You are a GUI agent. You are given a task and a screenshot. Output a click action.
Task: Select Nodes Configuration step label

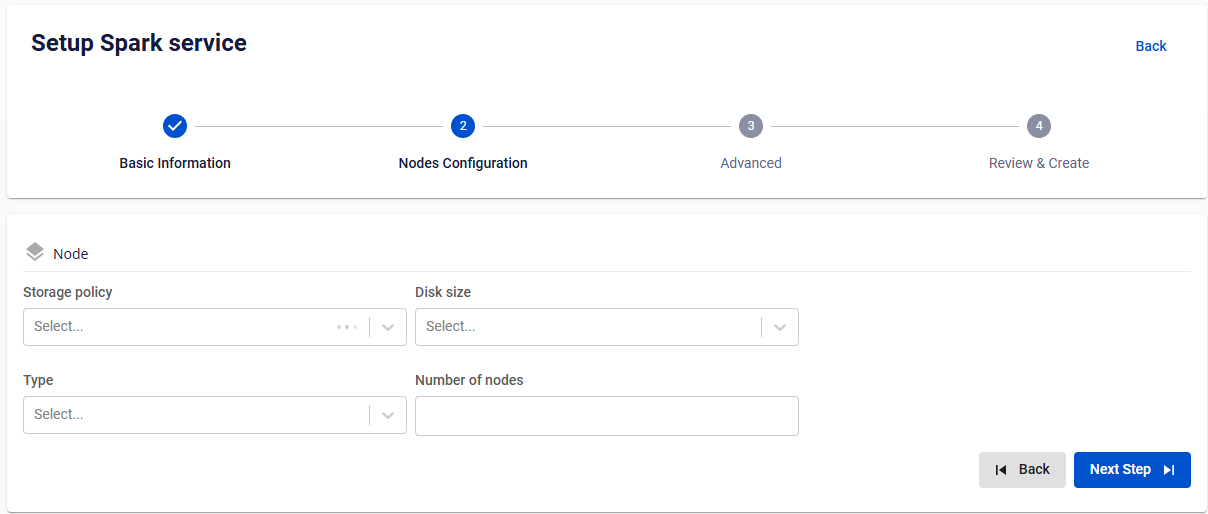tap(463, 163)
